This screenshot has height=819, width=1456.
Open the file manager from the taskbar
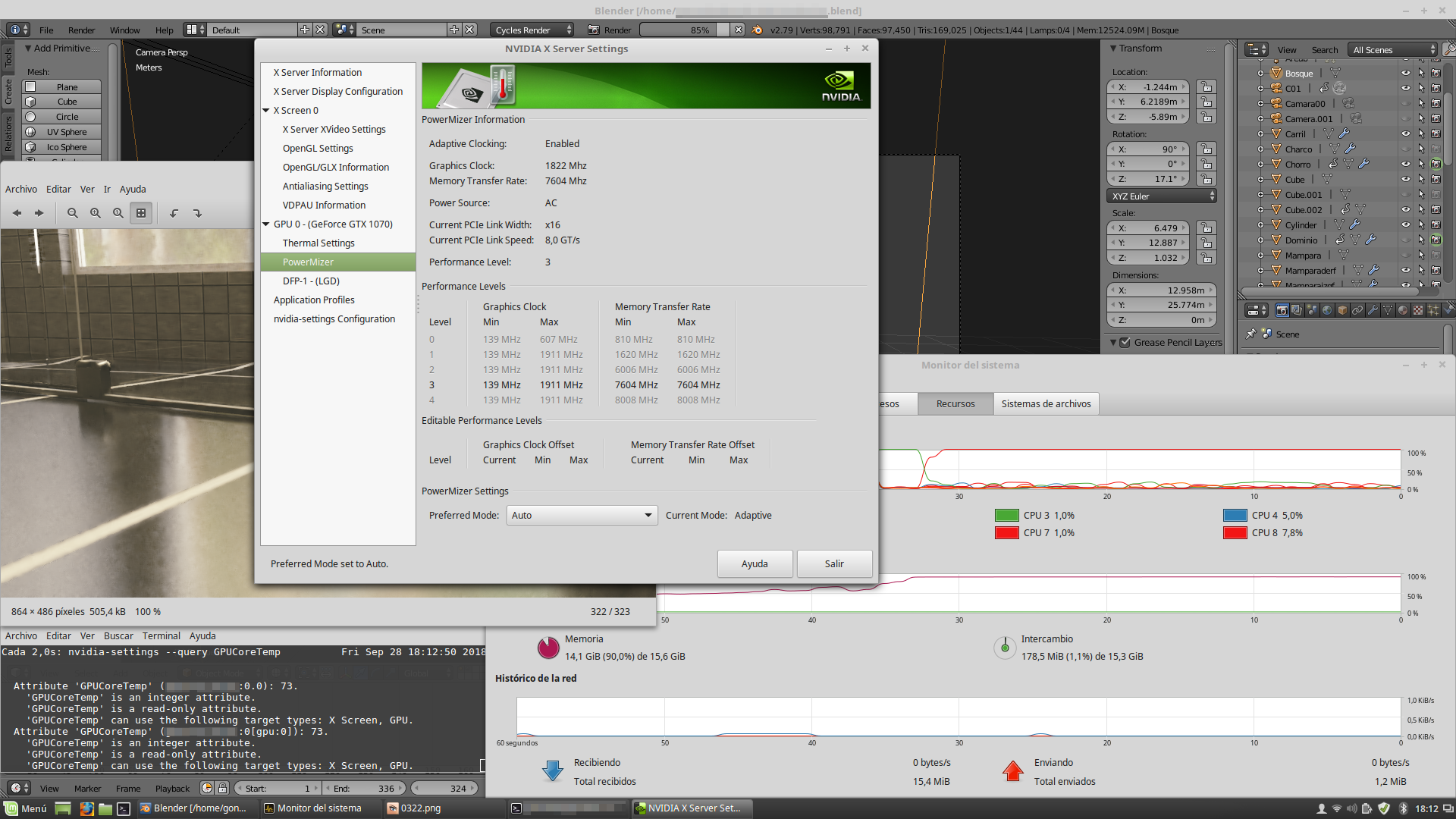tap(105, 808)
